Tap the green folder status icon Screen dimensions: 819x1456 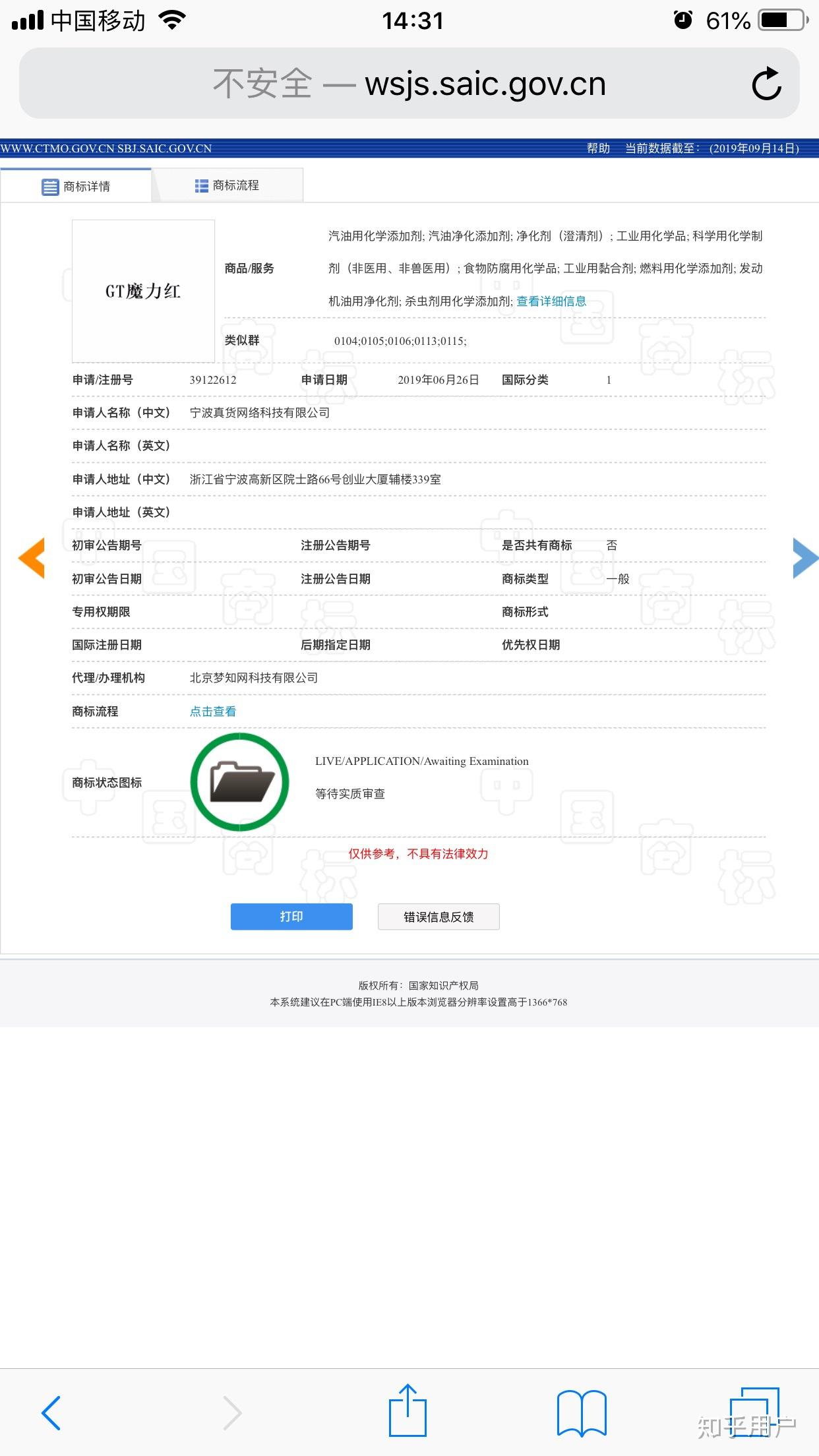240,781
